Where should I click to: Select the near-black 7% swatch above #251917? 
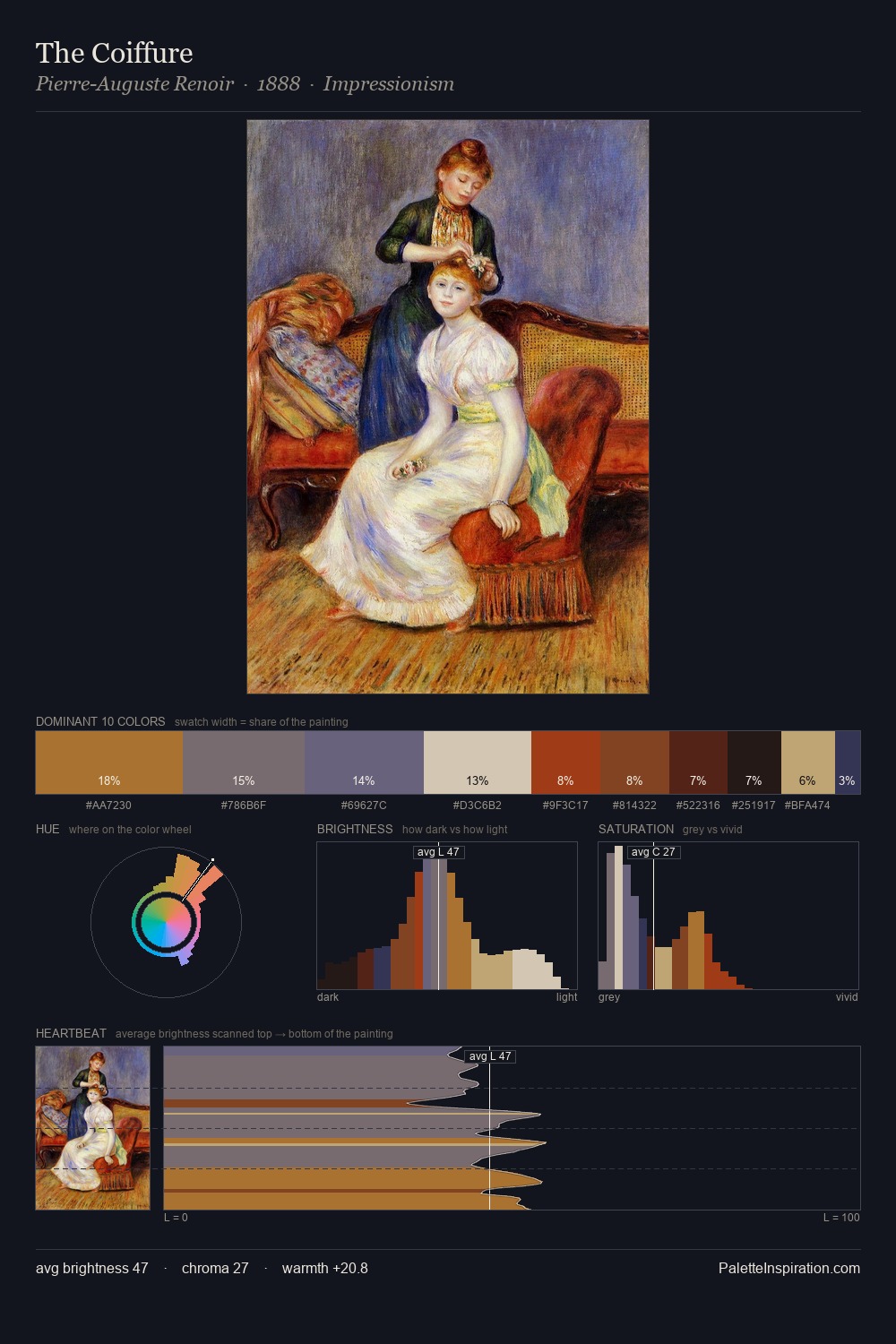(754, 762)
